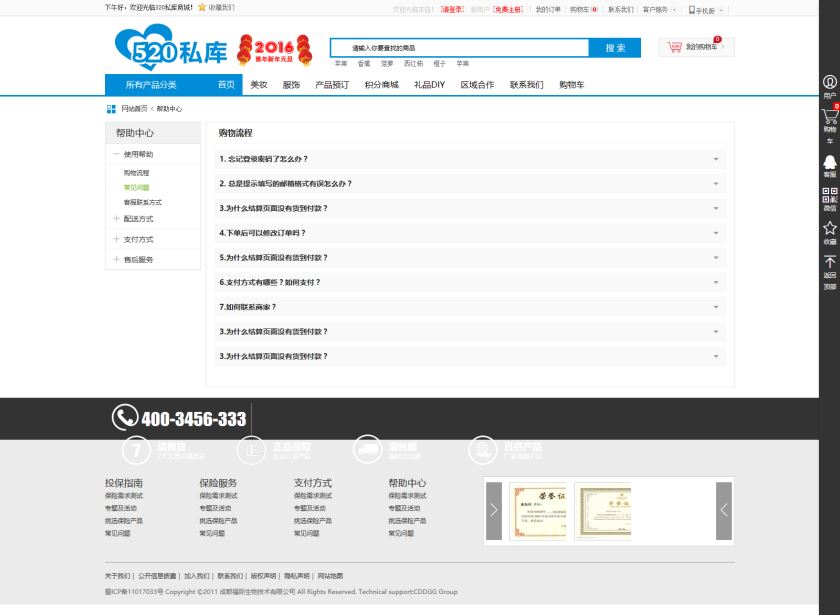This screenshot has height=615, width=840.
Task: Expand question 4 下单后可以修改订单吗 arrow
Action: pos(716,233)
